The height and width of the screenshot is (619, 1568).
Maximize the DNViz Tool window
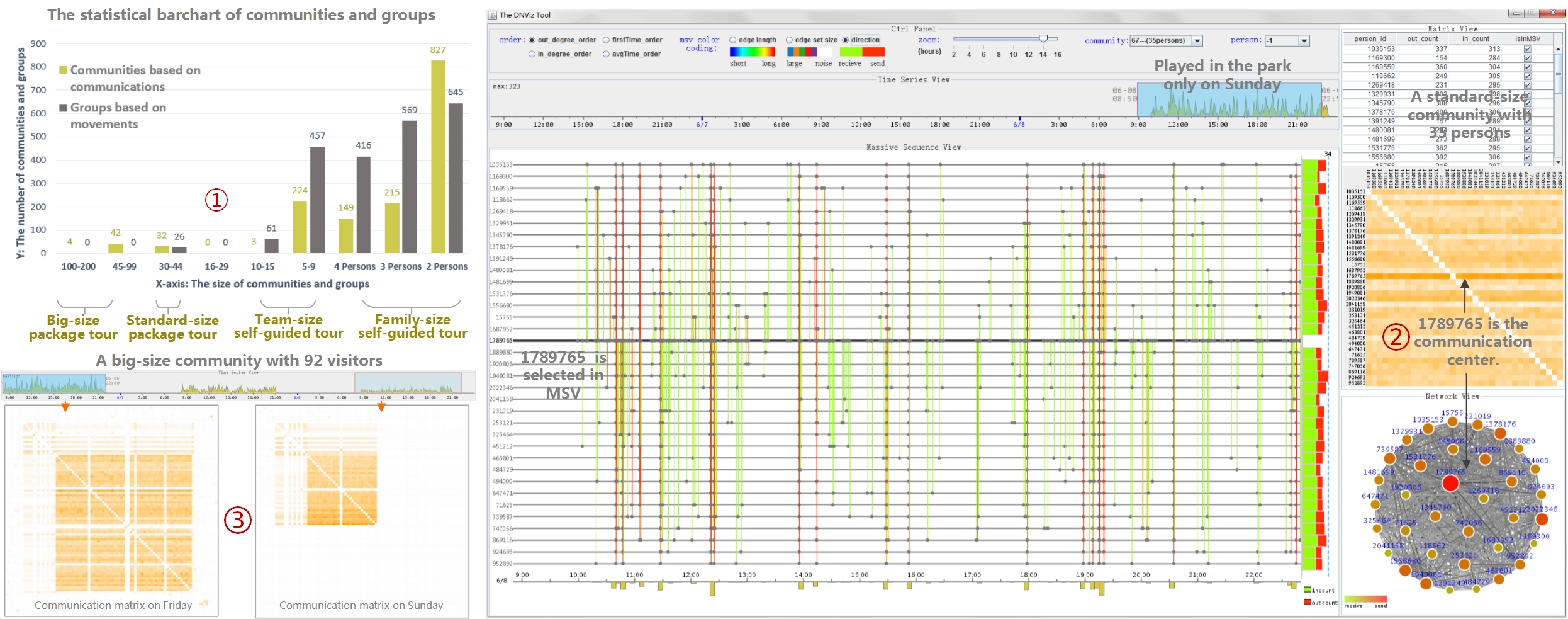(x=1532, y=13)
